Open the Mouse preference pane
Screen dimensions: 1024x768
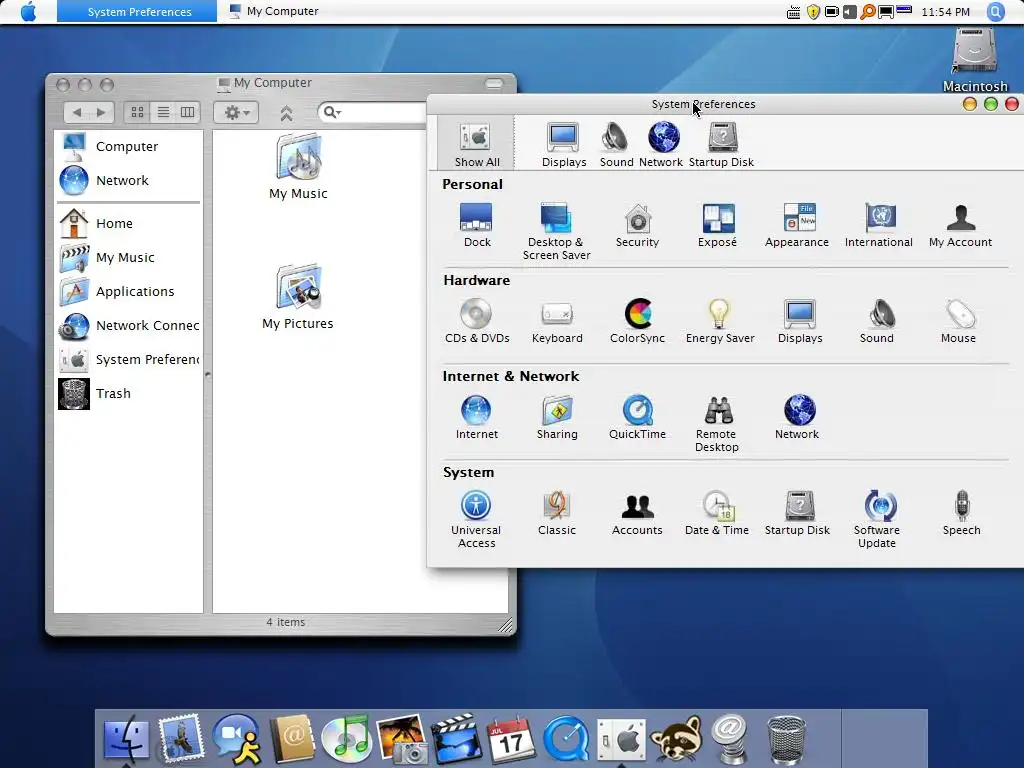pyautogui.click(x=958, y=321)
